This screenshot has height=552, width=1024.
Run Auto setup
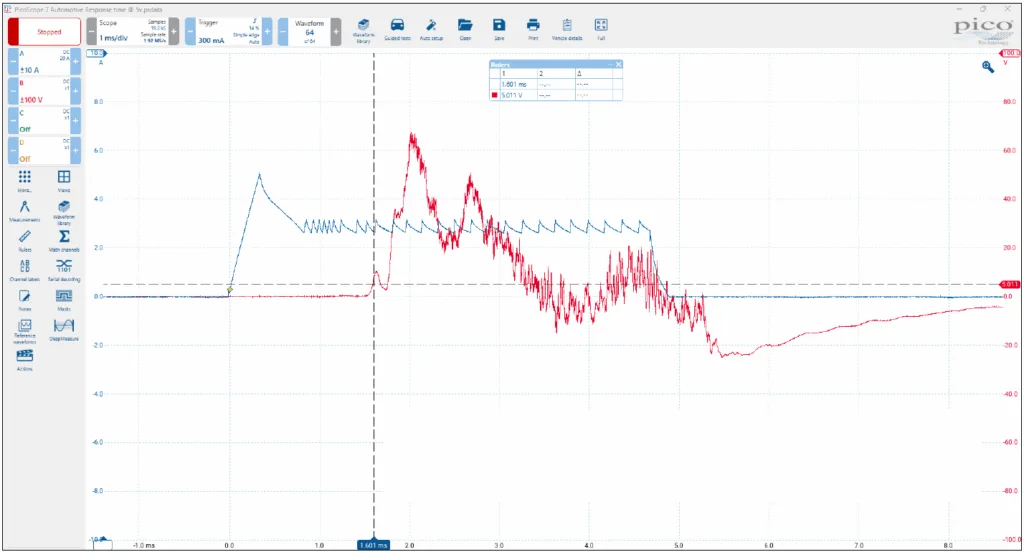point(431,28)
